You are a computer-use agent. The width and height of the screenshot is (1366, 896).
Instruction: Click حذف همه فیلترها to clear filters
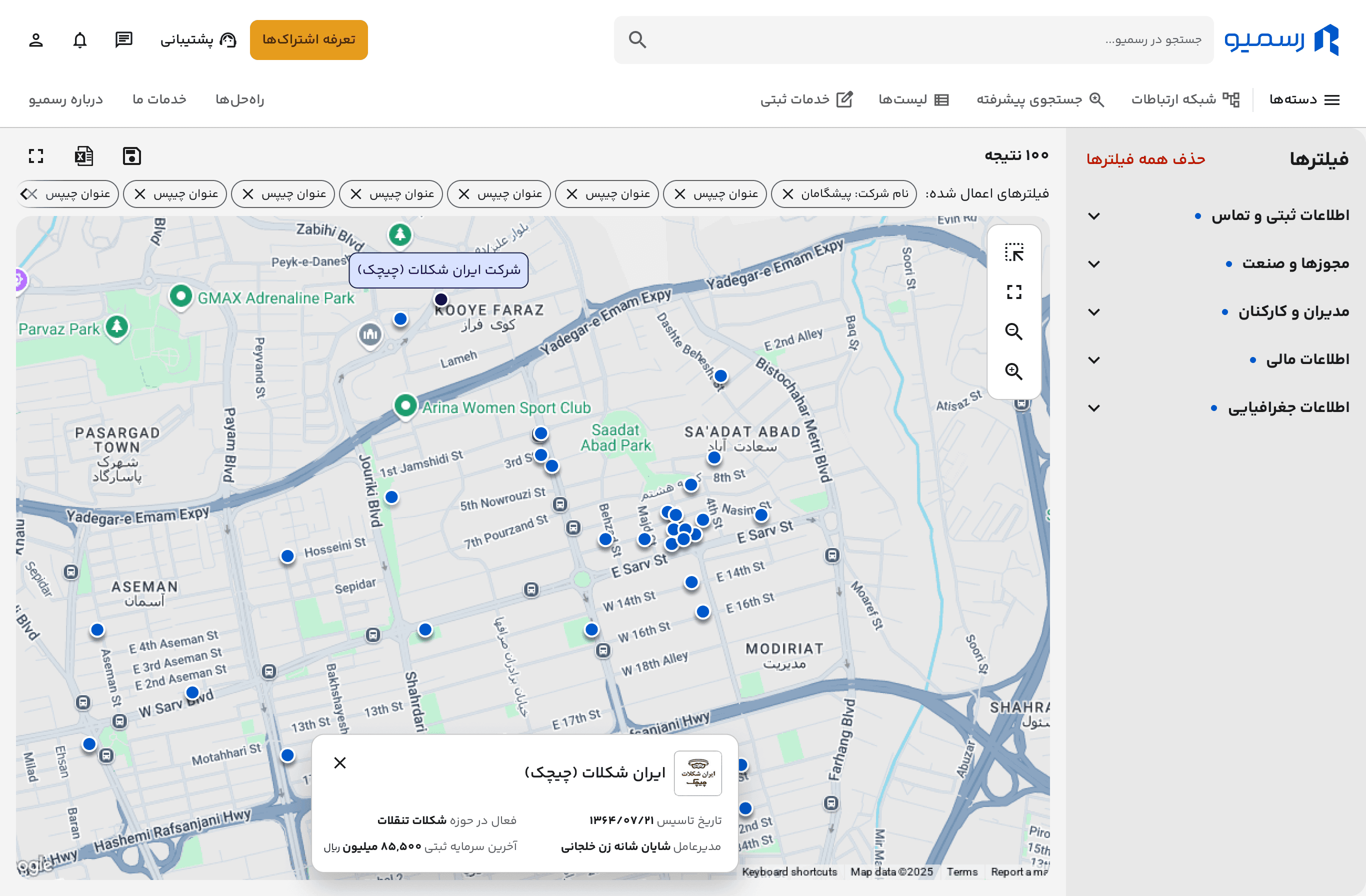(x=1145, y=158)
